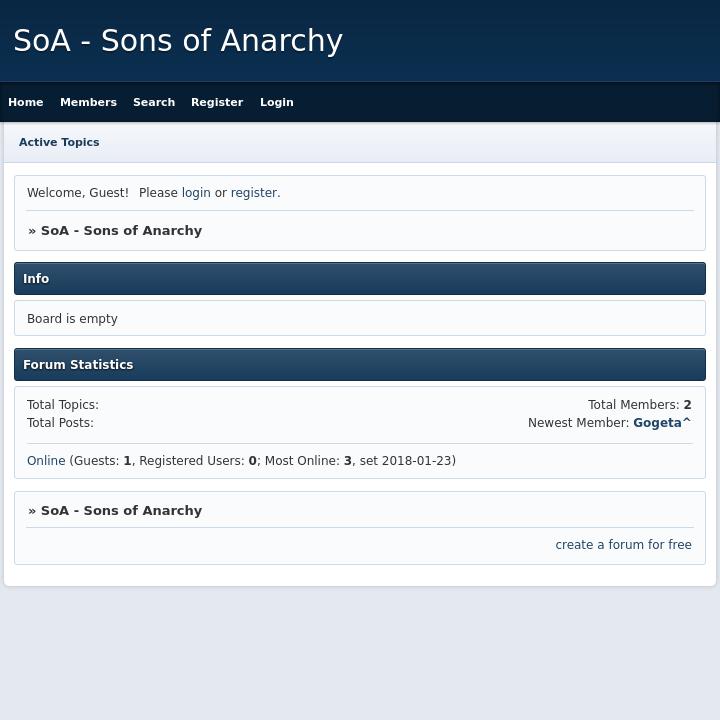Click Login in the navigation bar

pos(277,102)
